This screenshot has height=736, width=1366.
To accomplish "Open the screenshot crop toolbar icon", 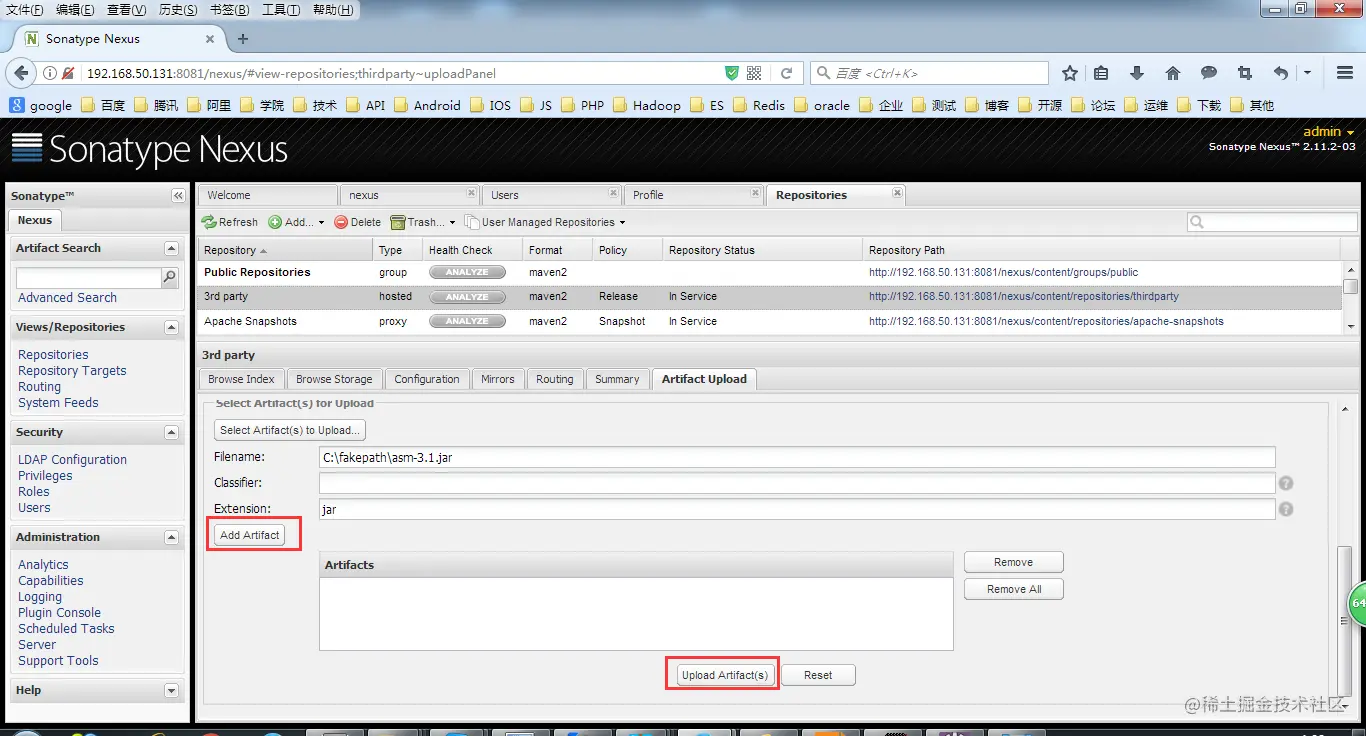I will pyautogui.click(x=1244, y=73).
